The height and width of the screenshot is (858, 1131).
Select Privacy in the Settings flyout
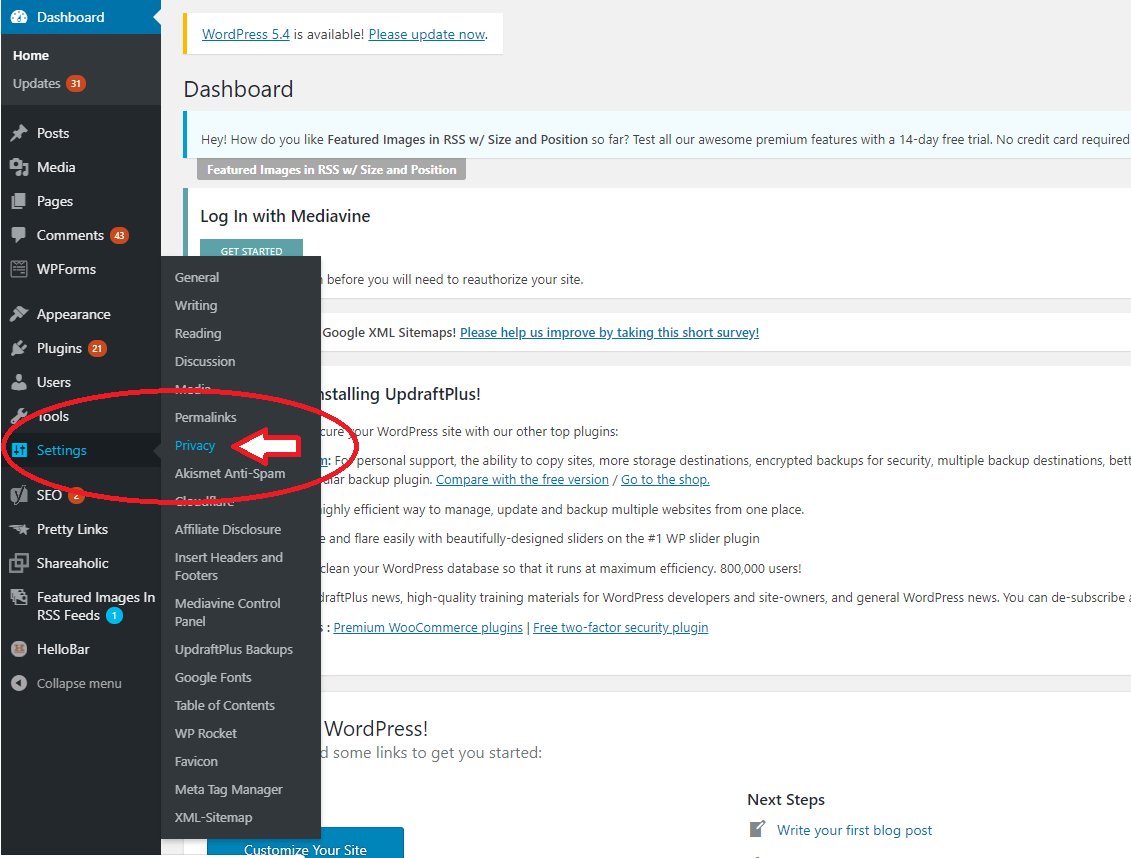click(195, 446)
